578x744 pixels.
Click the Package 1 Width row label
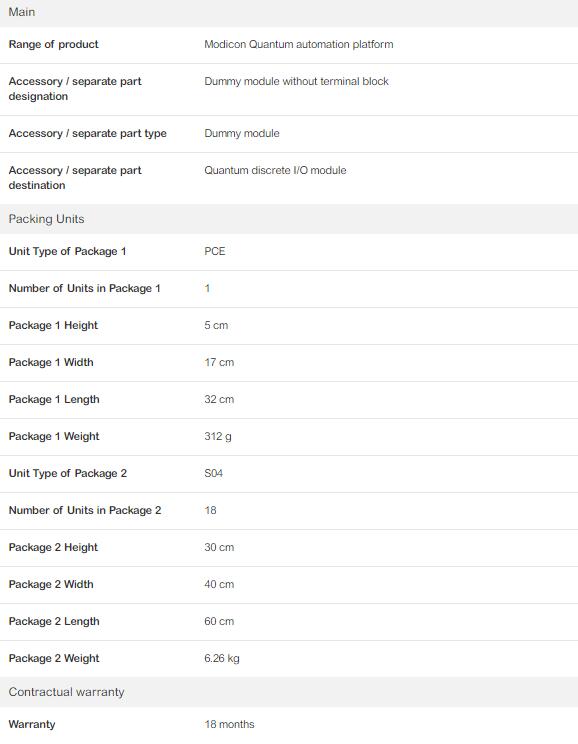[51, 362]
